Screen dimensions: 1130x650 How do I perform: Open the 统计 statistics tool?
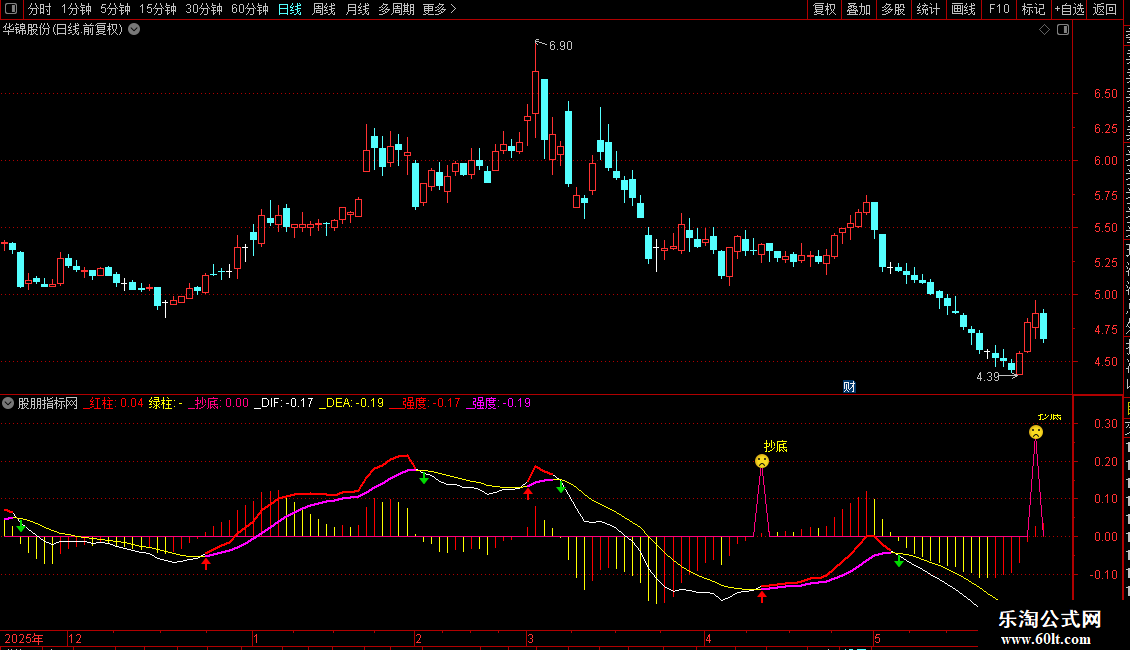tap(928, 9)
